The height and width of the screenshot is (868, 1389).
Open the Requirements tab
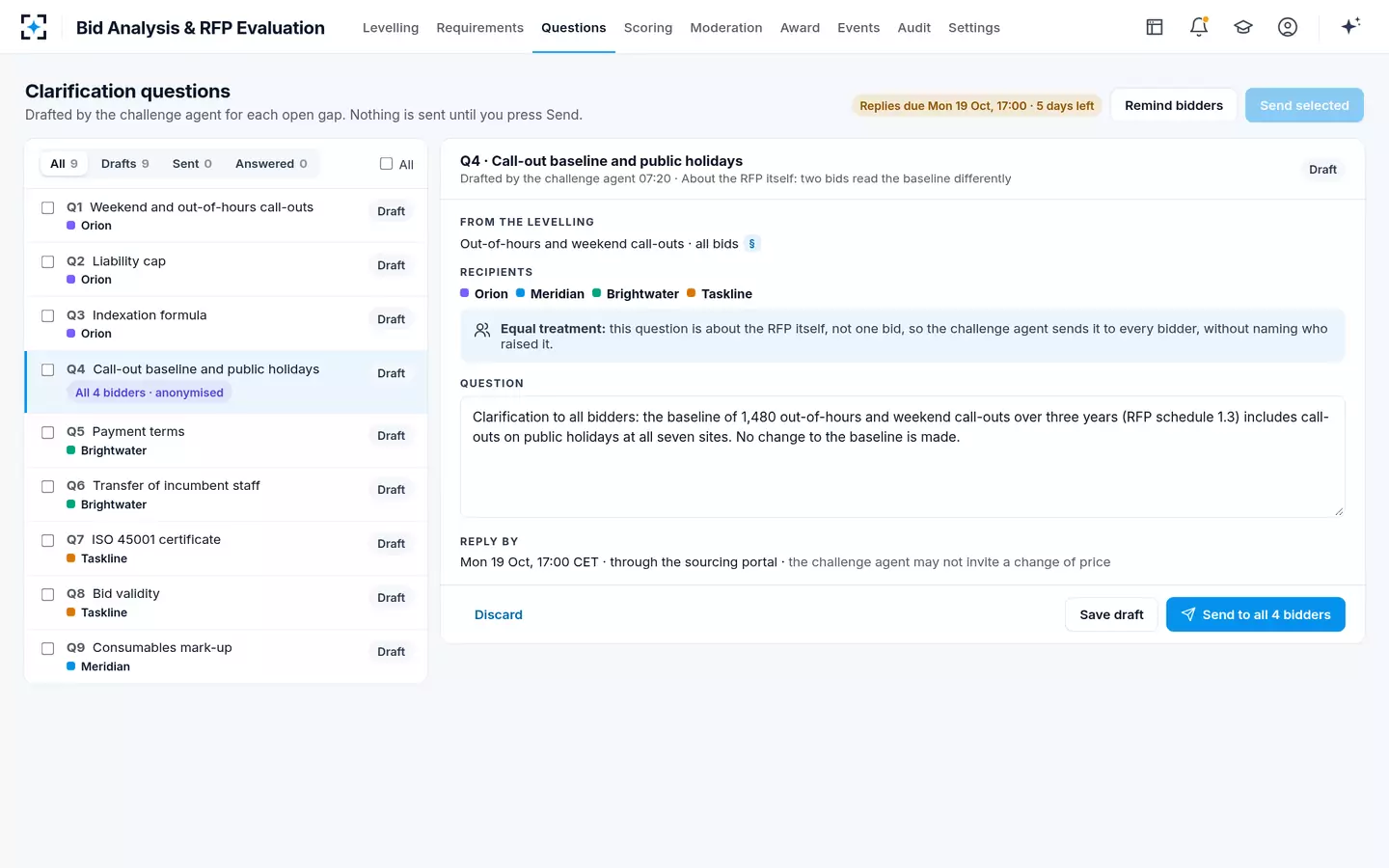point(479,28)
